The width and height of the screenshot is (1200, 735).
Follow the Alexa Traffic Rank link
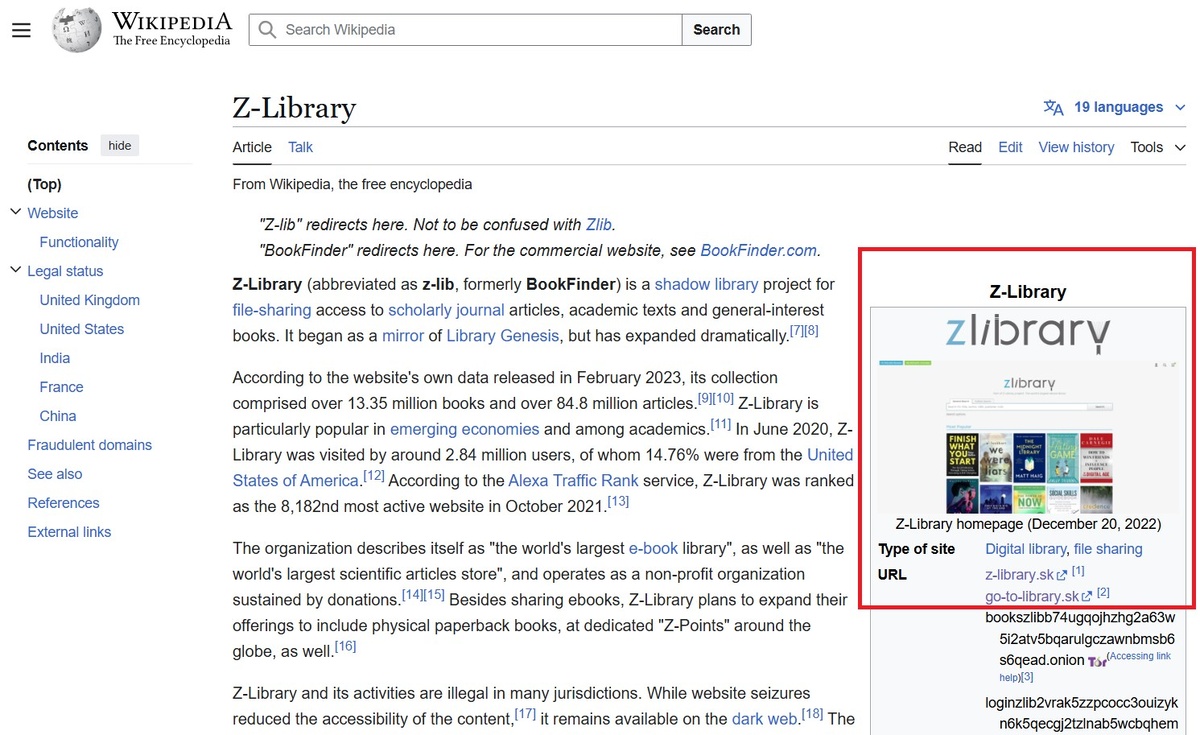pyautogui.click(x=573, y=481)
